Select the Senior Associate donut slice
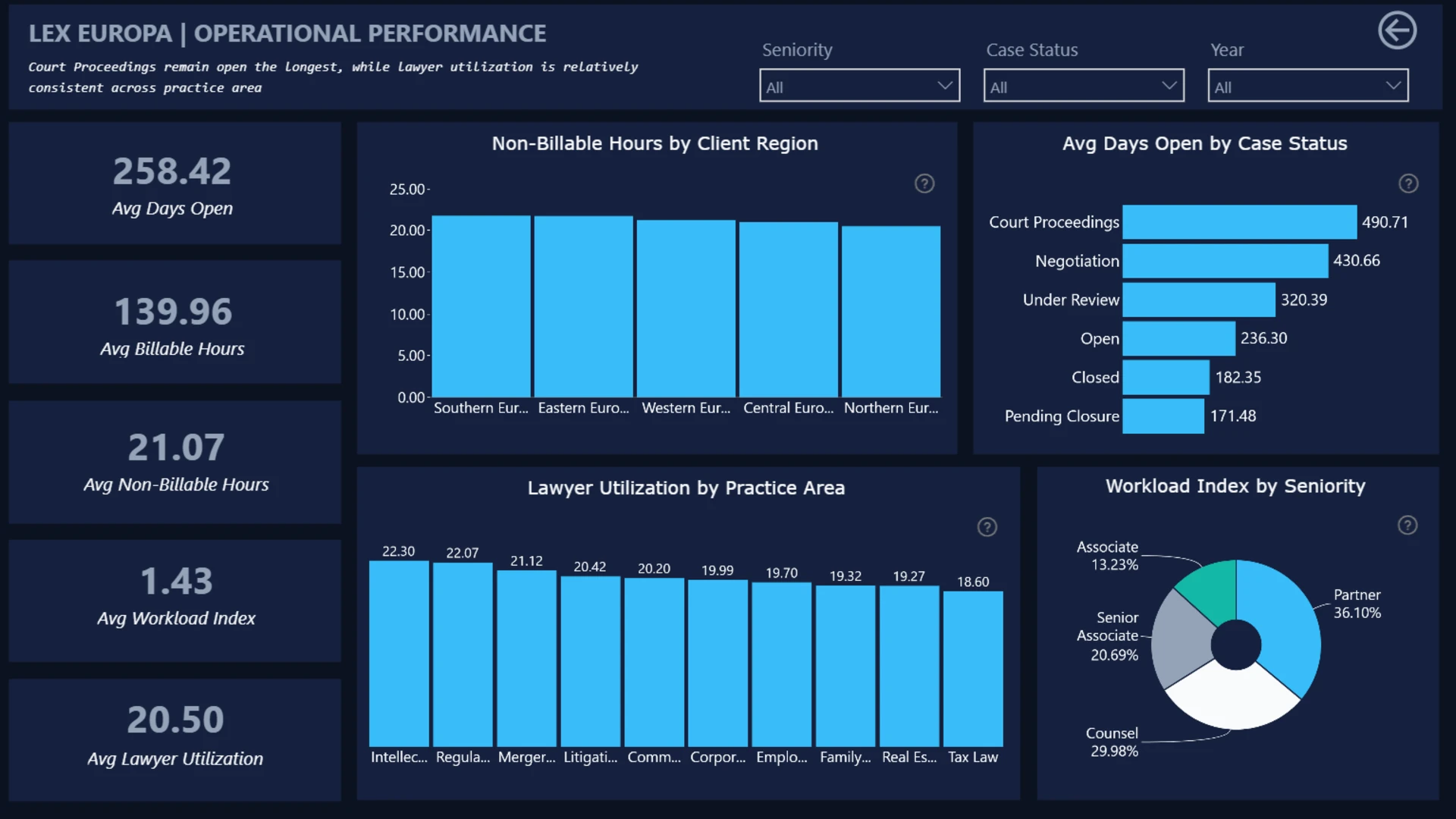This screenshot has width=1456, height=819. tap(1182, 642)
